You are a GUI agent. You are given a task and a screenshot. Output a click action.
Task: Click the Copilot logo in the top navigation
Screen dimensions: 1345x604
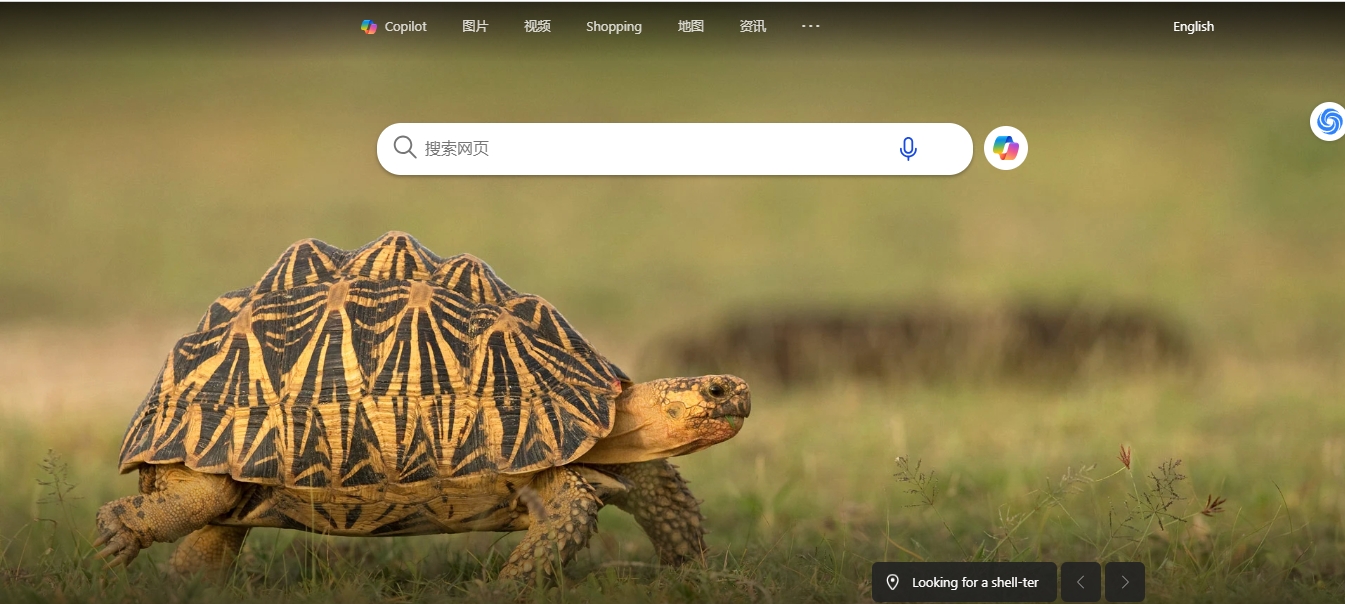(369, 27)
